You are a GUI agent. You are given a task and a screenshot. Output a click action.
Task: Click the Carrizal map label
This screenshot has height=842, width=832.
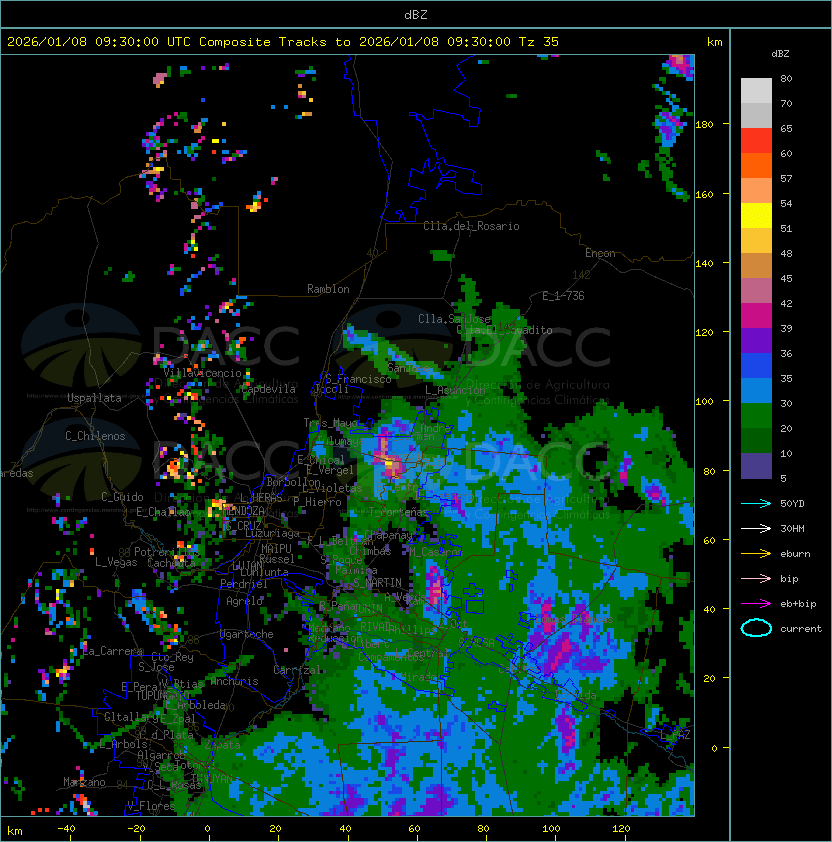[x=297, y=670]
